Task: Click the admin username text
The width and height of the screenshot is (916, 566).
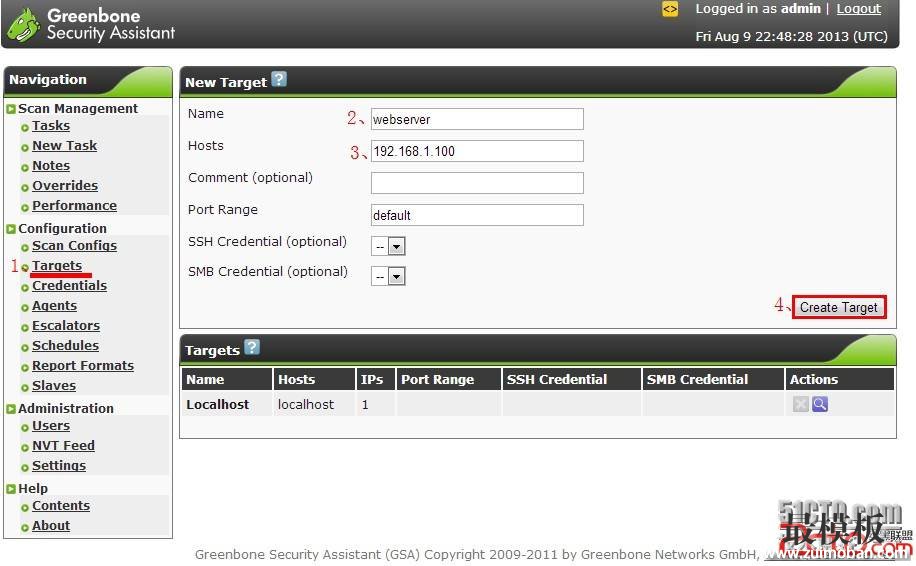Action: coord(800,9)
